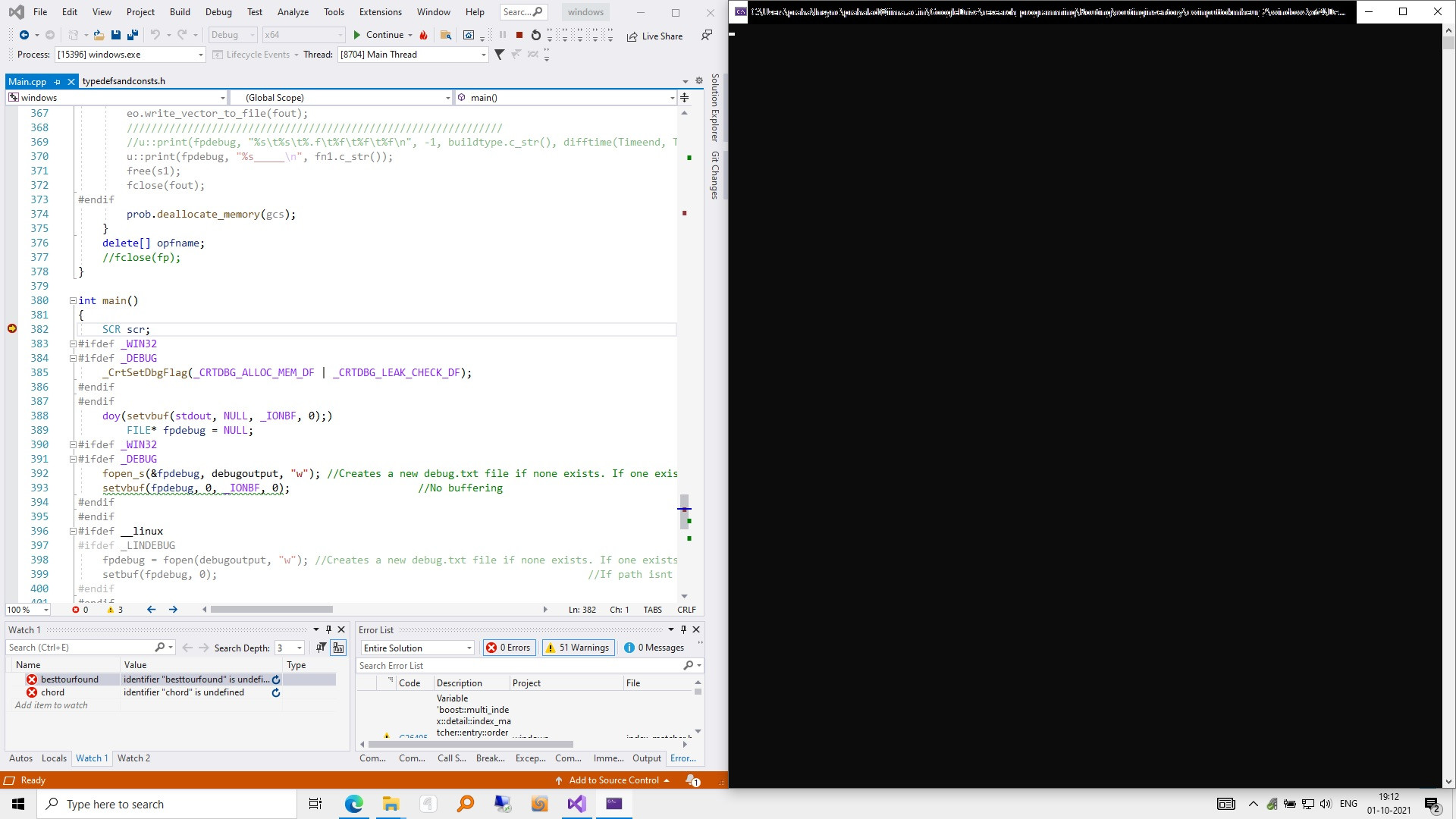Open the Analyze menu
The height and width of the screenshot is (819, 1456).
293,11
